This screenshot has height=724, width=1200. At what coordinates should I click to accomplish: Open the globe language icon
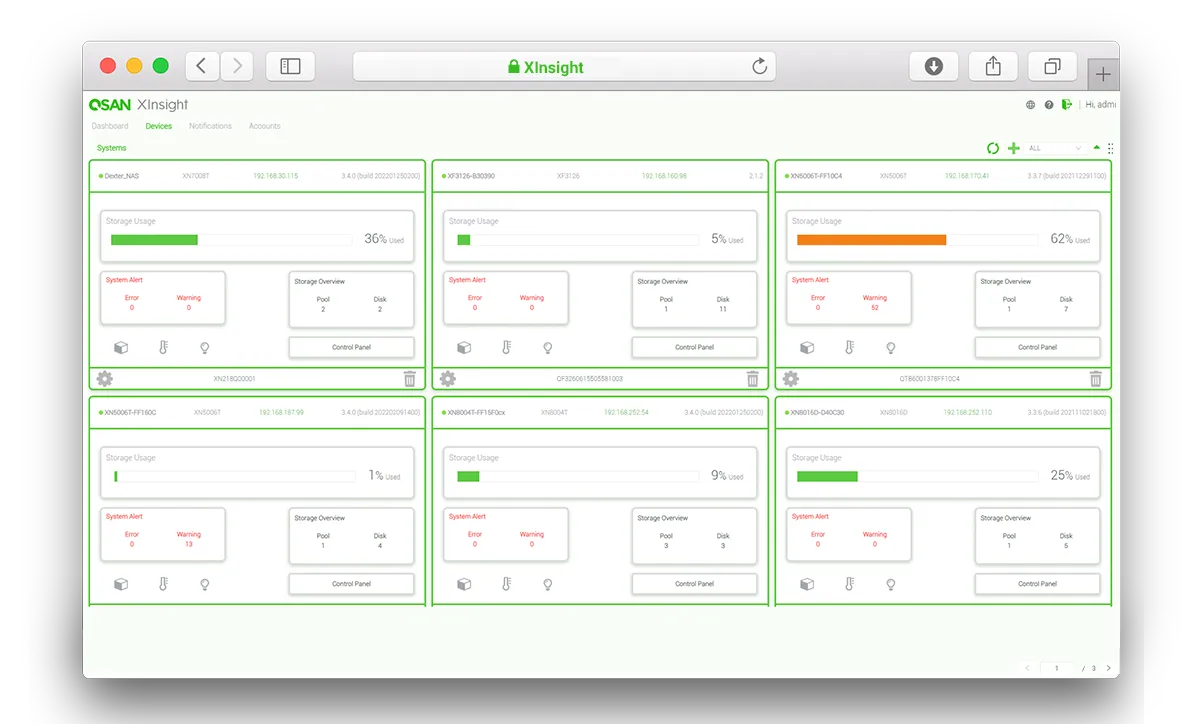[1030, 105]
